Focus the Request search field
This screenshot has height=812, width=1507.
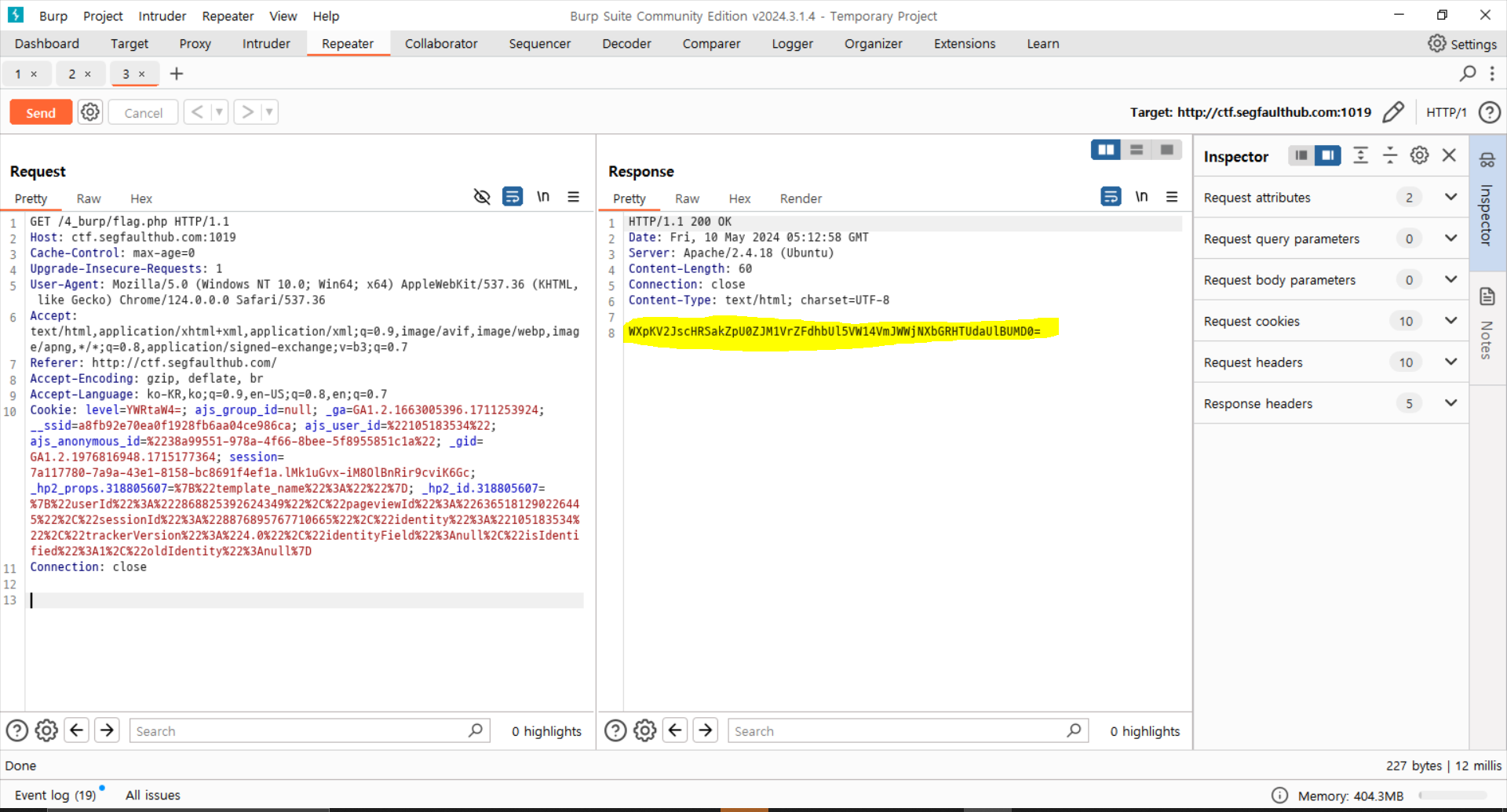309,730
